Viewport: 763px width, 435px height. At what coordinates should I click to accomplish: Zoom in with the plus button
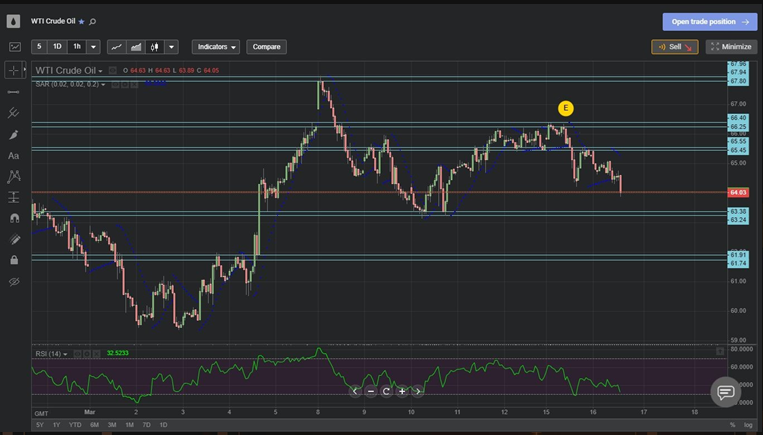point(402,391)
